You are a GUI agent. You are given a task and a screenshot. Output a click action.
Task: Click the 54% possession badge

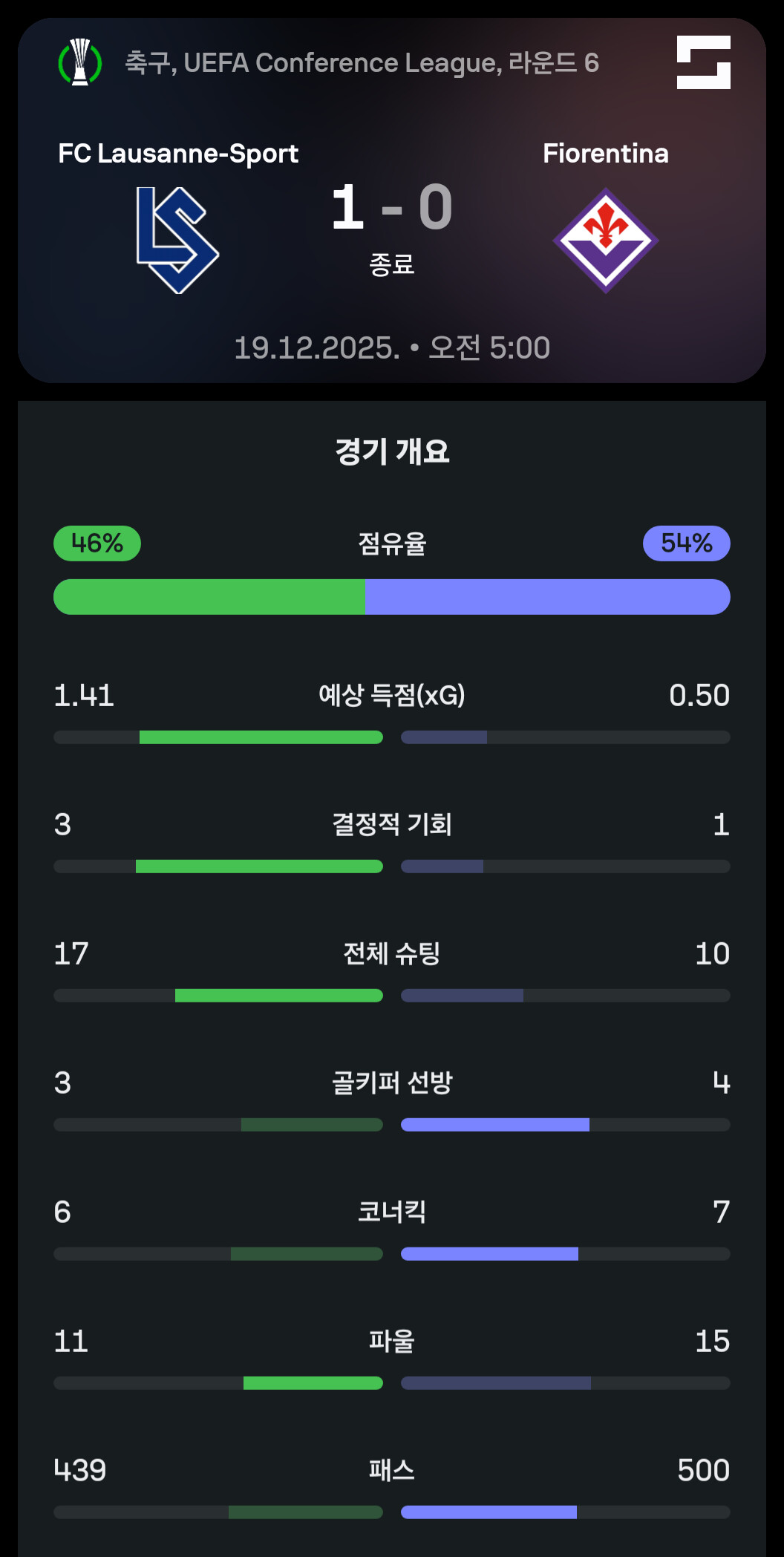pyautogui.click(x=686, y=544)
